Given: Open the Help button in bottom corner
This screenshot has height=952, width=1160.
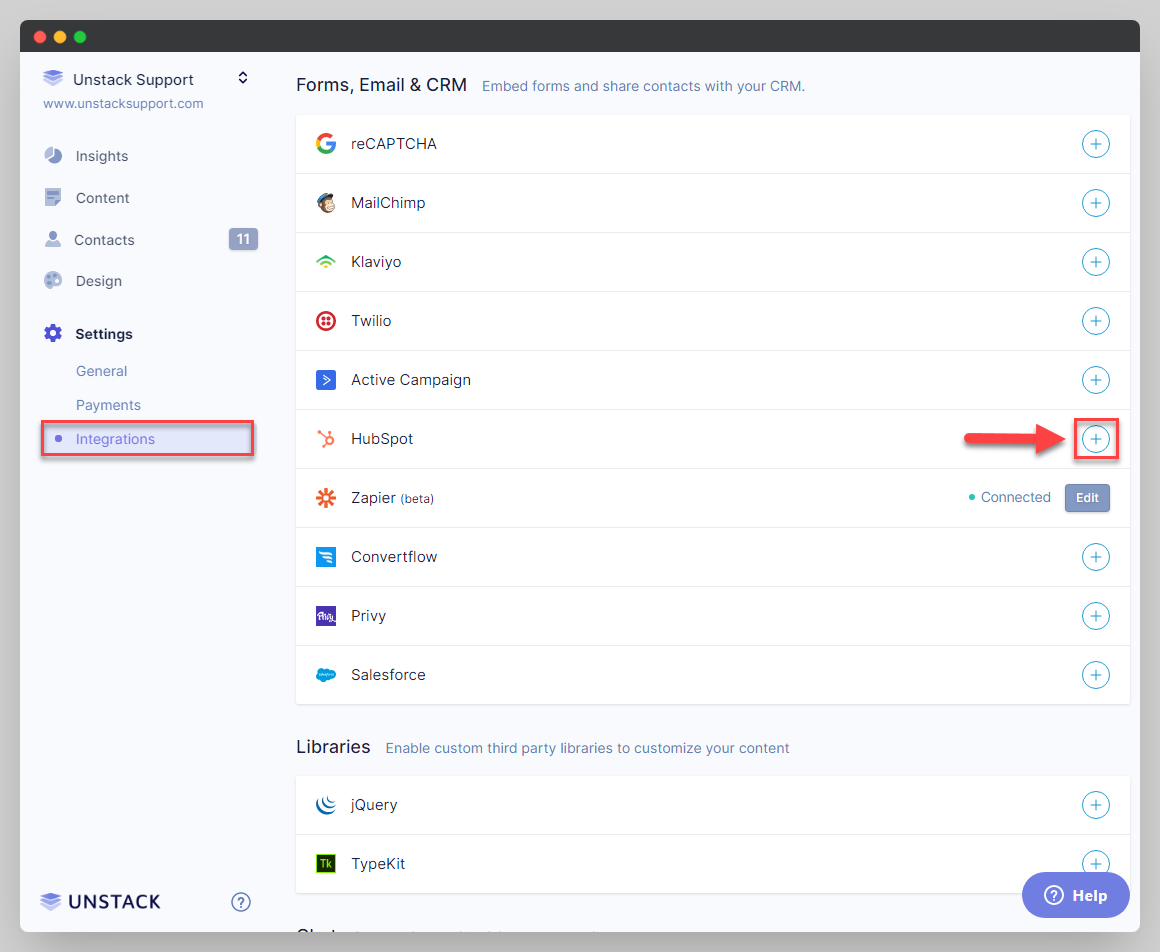Looking at the screenshot, I should [1076, 895].
